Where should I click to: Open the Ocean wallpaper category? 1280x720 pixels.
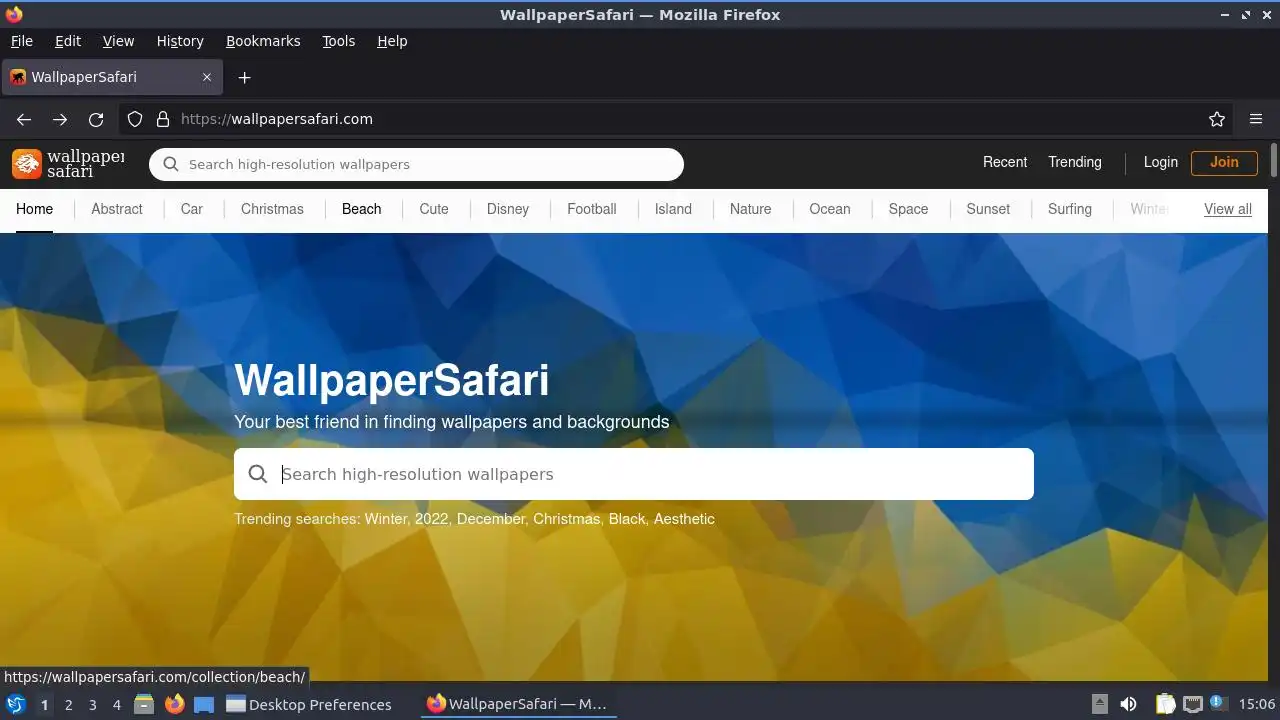830,209
